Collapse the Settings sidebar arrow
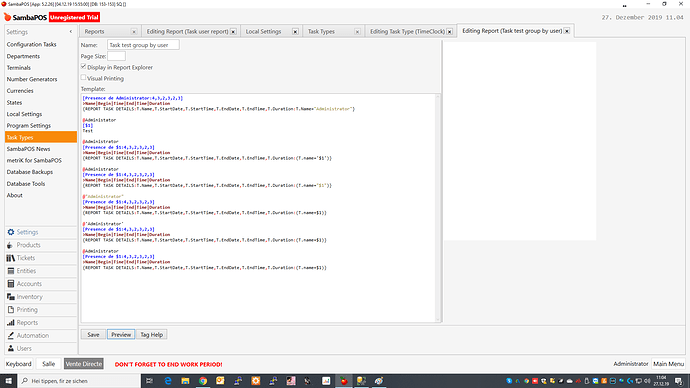Viewport: 690px width, 388px height. pyautogui.click(x=71, y=32)
